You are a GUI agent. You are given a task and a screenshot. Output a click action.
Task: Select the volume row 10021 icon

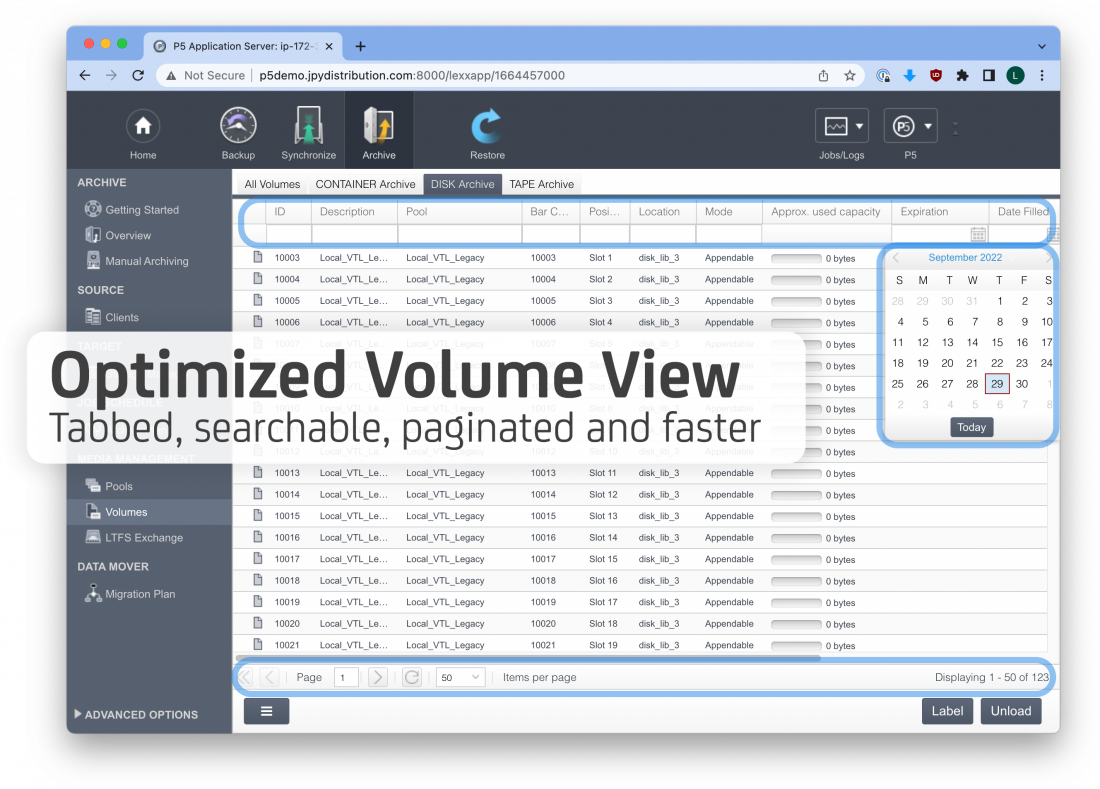[257, 645]
